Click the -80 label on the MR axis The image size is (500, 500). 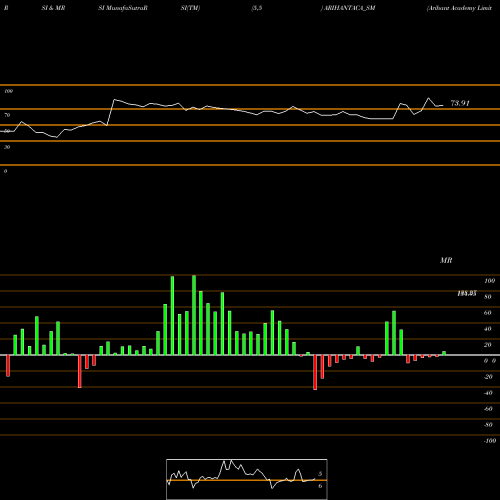pyautogui.click(x=488, y=425)
